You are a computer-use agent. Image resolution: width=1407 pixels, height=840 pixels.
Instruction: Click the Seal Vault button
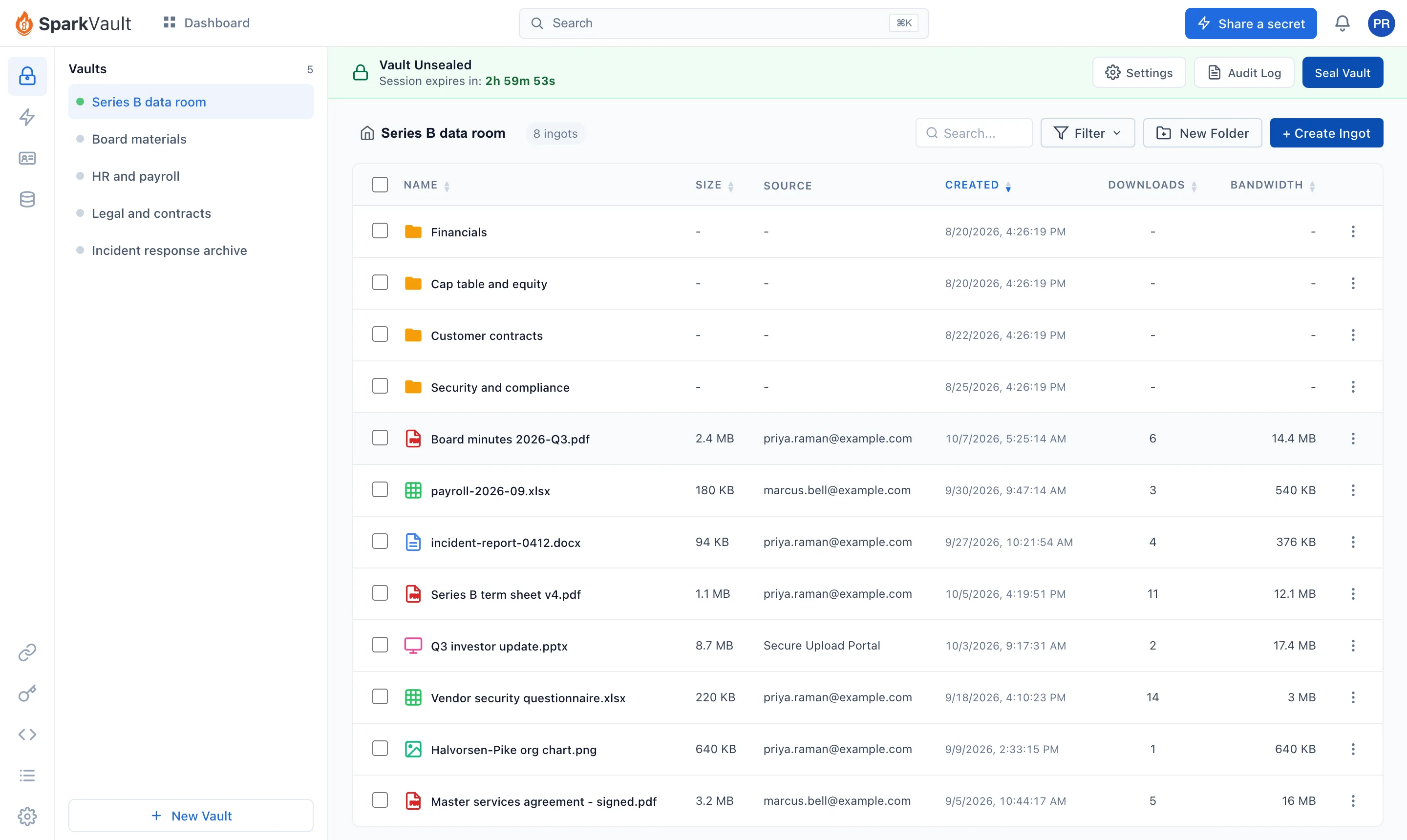pyautogui.click(x=1342, y=72)
